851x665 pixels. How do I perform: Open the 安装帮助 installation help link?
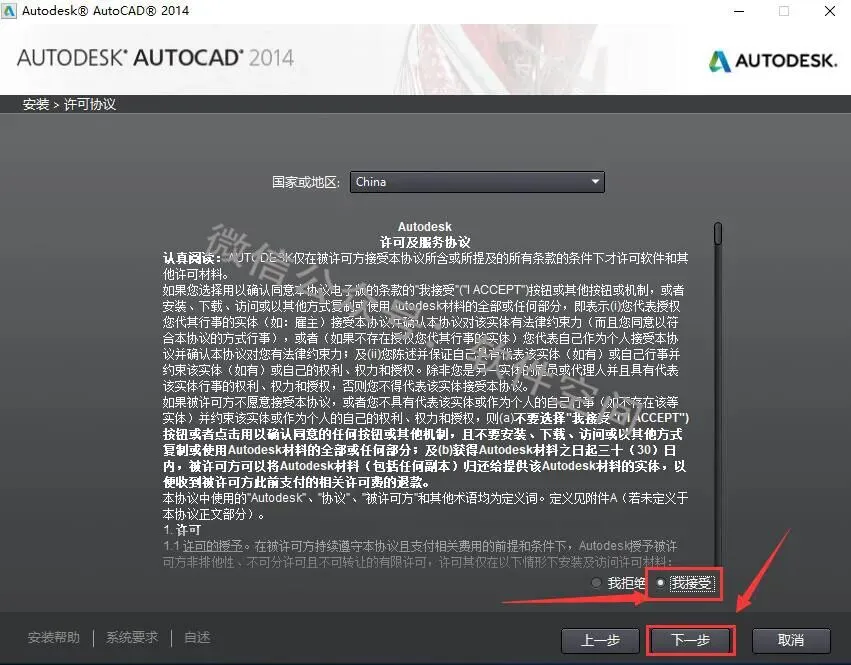coord(54,637)
